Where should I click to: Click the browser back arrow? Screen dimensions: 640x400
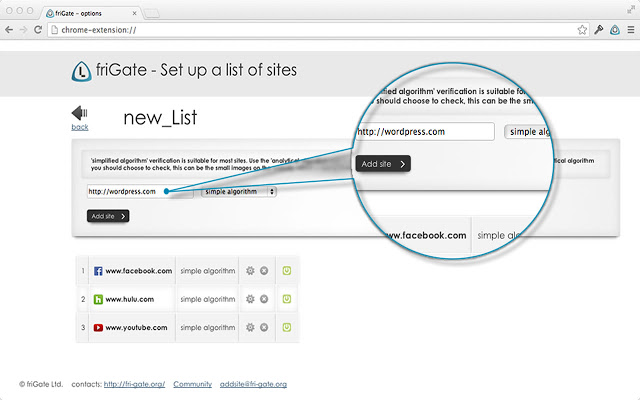(9, 30)
